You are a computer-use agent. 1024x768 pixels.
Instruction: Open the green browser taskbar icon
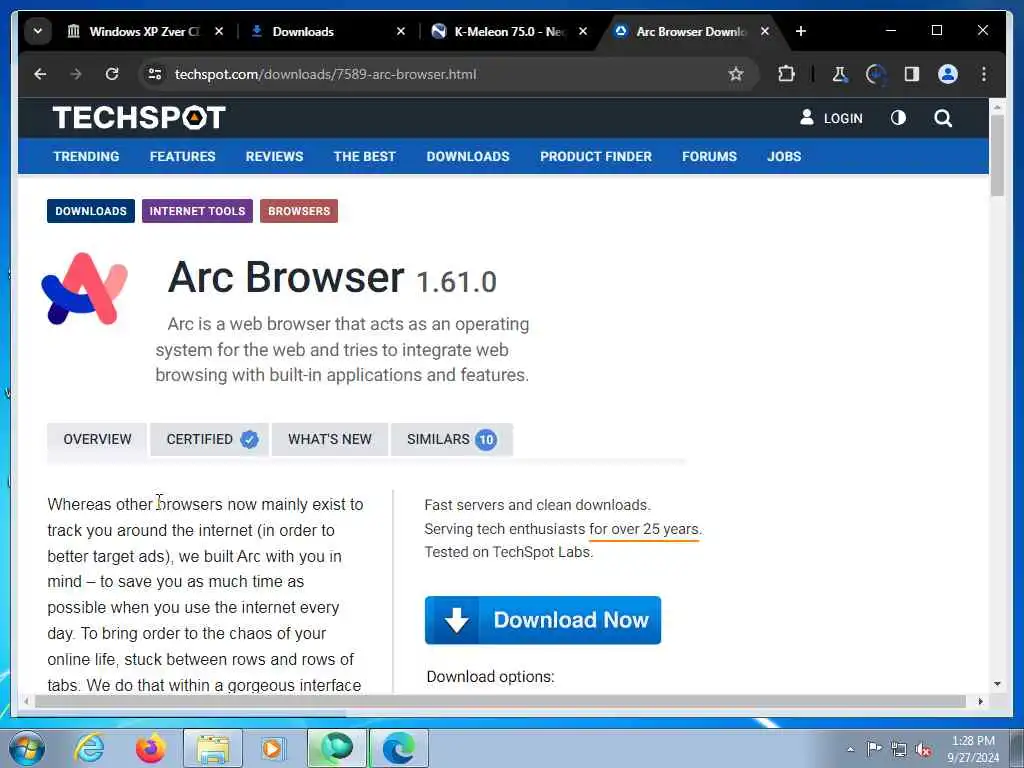[337, 748]
